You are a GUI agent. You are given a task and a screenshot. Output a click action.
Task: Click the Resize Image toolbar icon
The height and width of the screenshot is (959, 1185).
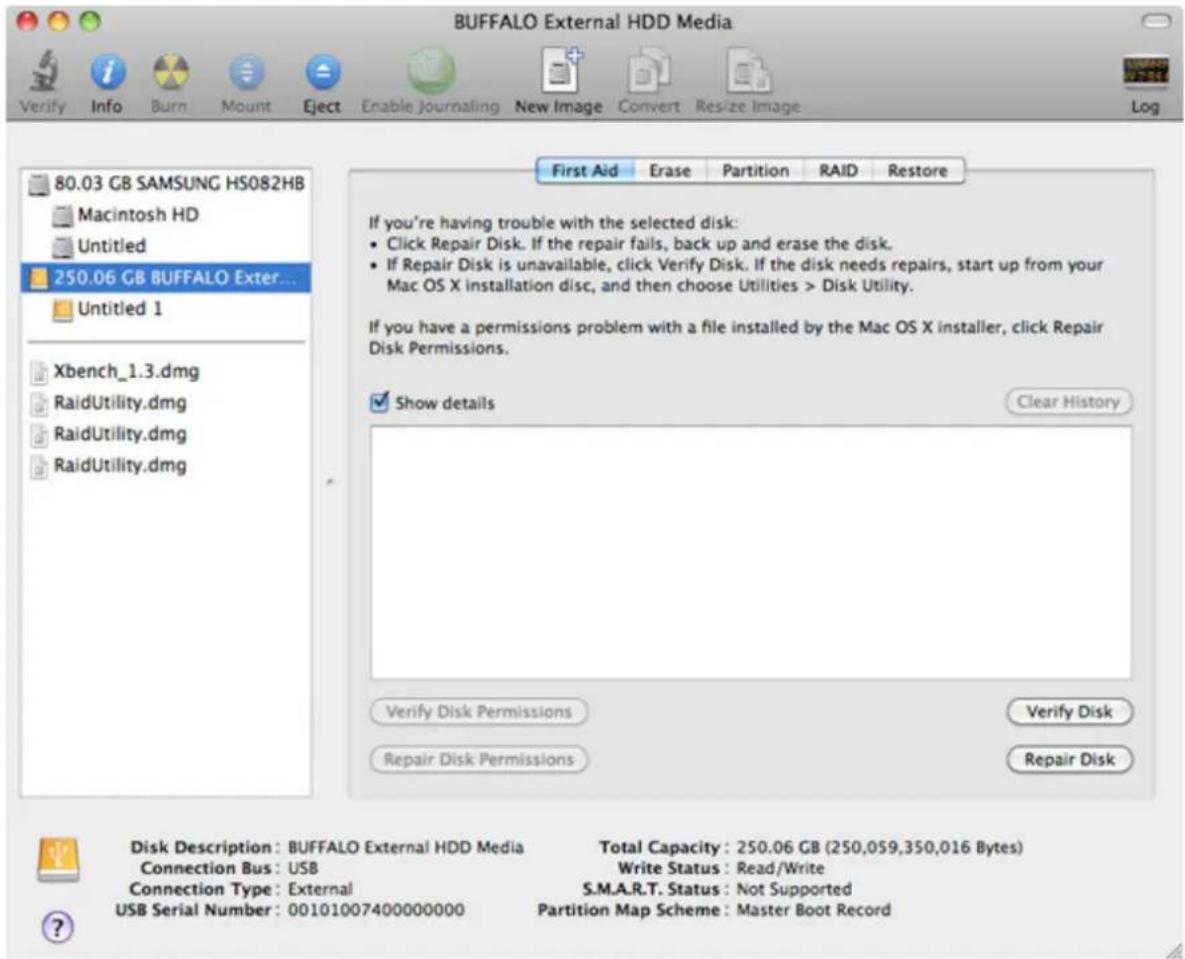748,71
